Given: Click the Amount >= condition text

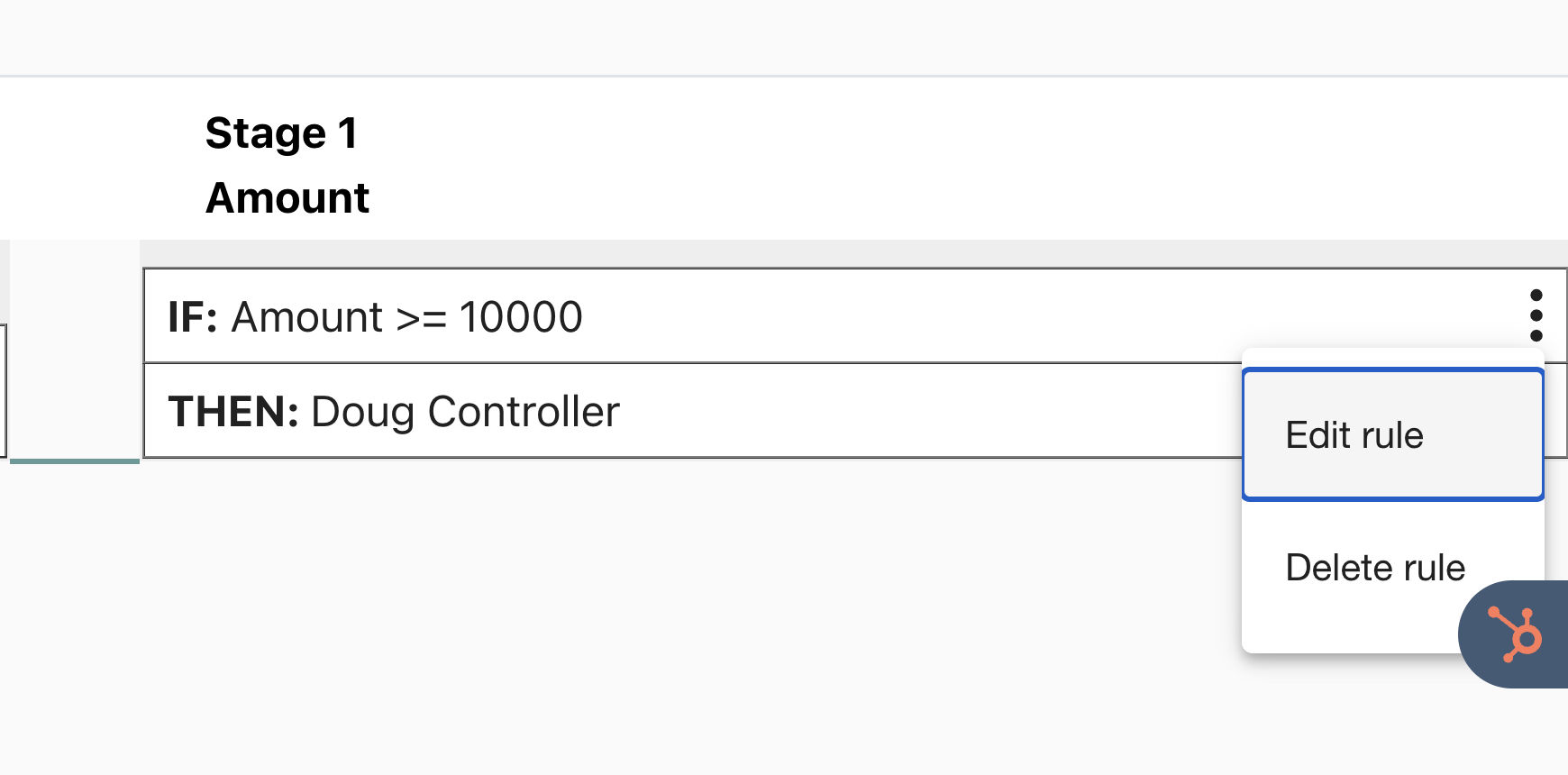Looking at the screenshot, I should (339, 317).
